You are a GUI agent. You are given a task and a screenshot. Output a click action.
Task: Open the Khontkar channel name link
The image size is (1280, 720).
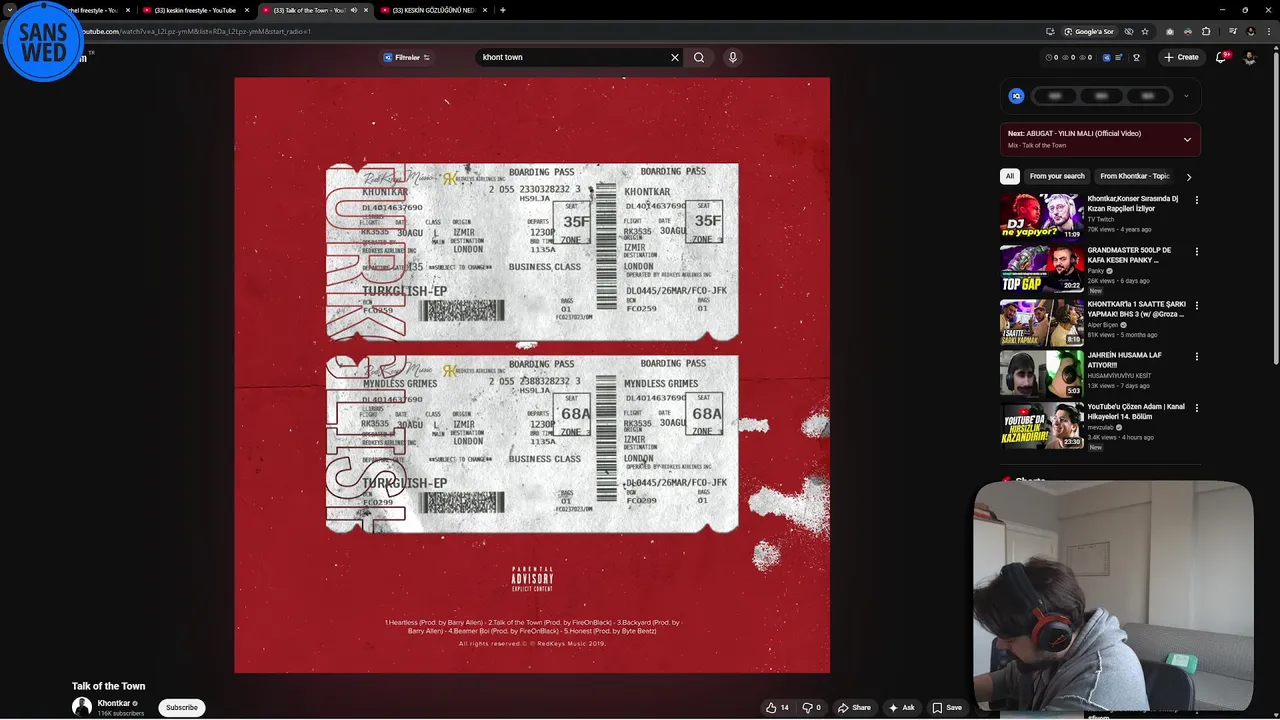[x=114, y=703]
